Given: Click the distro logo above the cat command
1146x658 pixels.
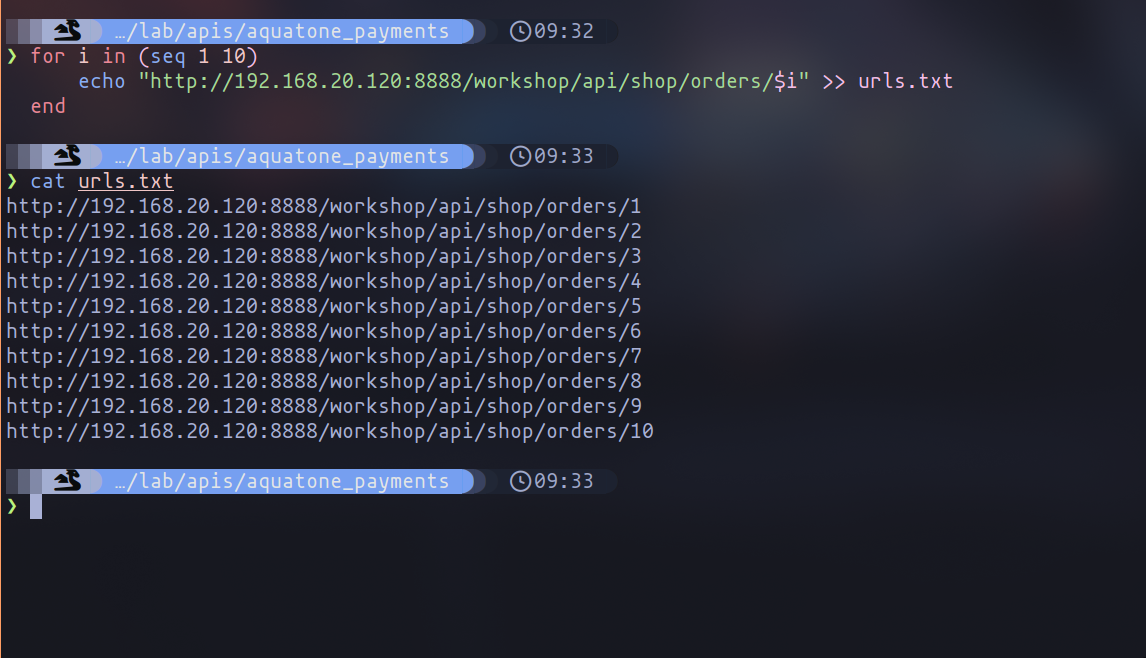Looking at the screenshot, I should [x=67, y=156].
